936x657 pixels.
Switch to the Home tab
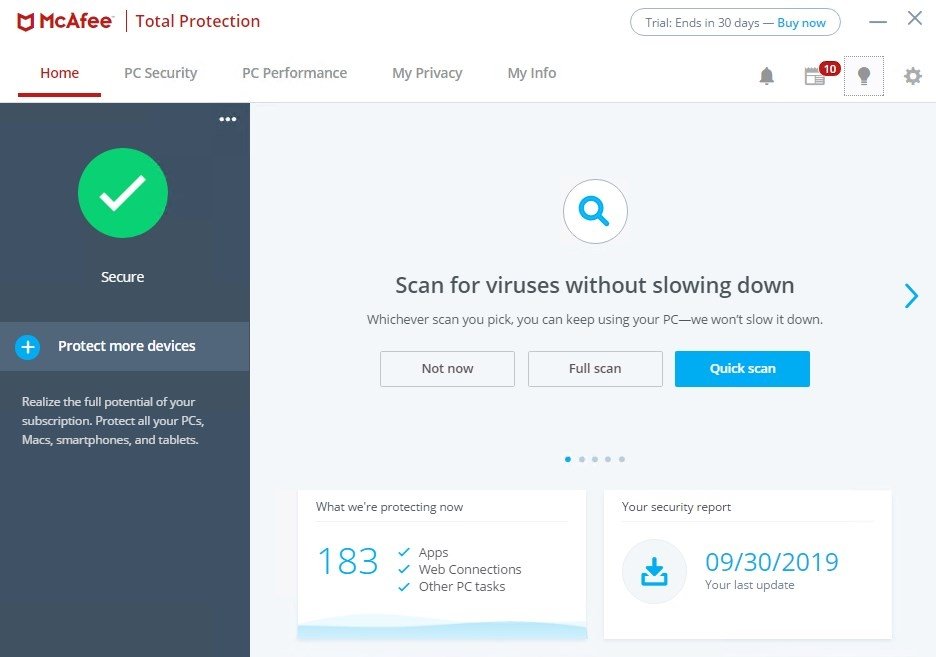pos(59,73)
